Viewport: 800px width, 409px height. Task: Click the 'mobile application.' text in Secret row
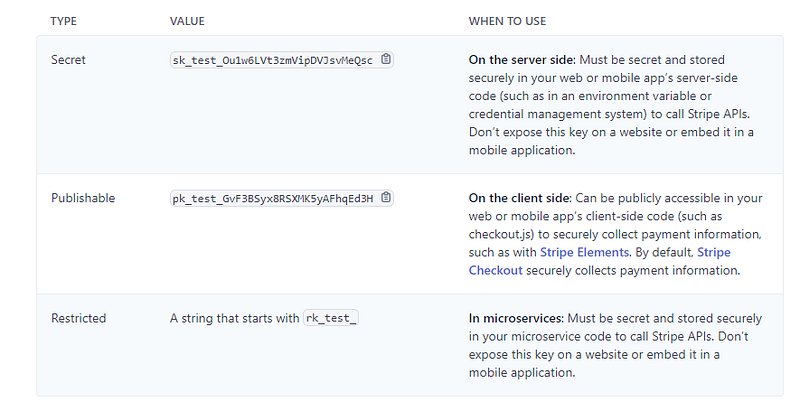coord(522,150)
